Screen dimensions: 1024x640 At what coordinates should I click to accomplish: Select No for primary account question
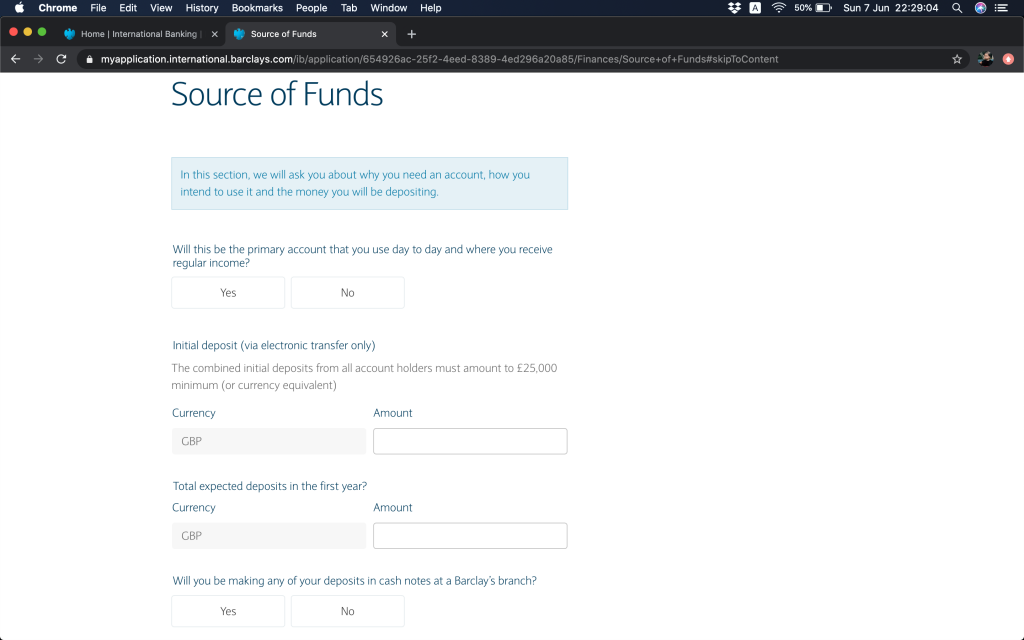[347, 293]
